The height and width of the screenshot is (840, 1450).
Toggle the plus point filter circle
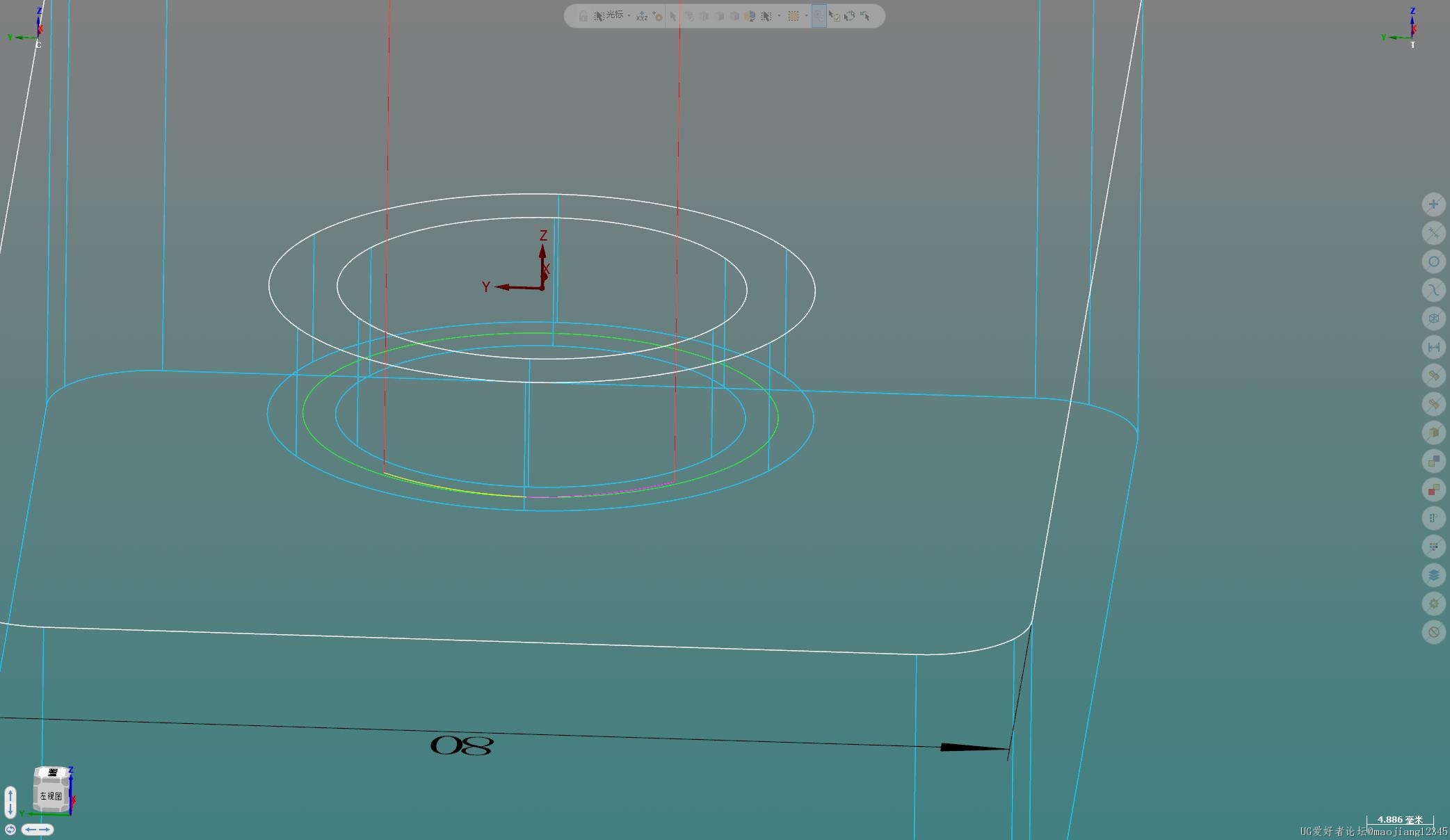pos(1433,204)
